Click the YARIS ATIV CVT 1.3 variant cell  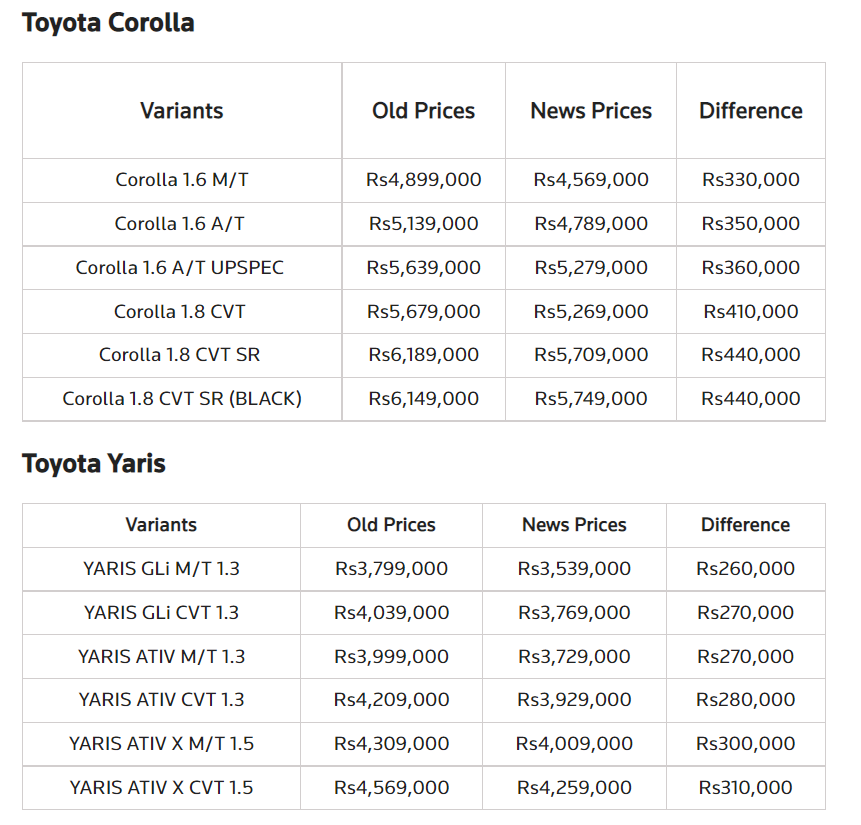click(x=162, y=700)
